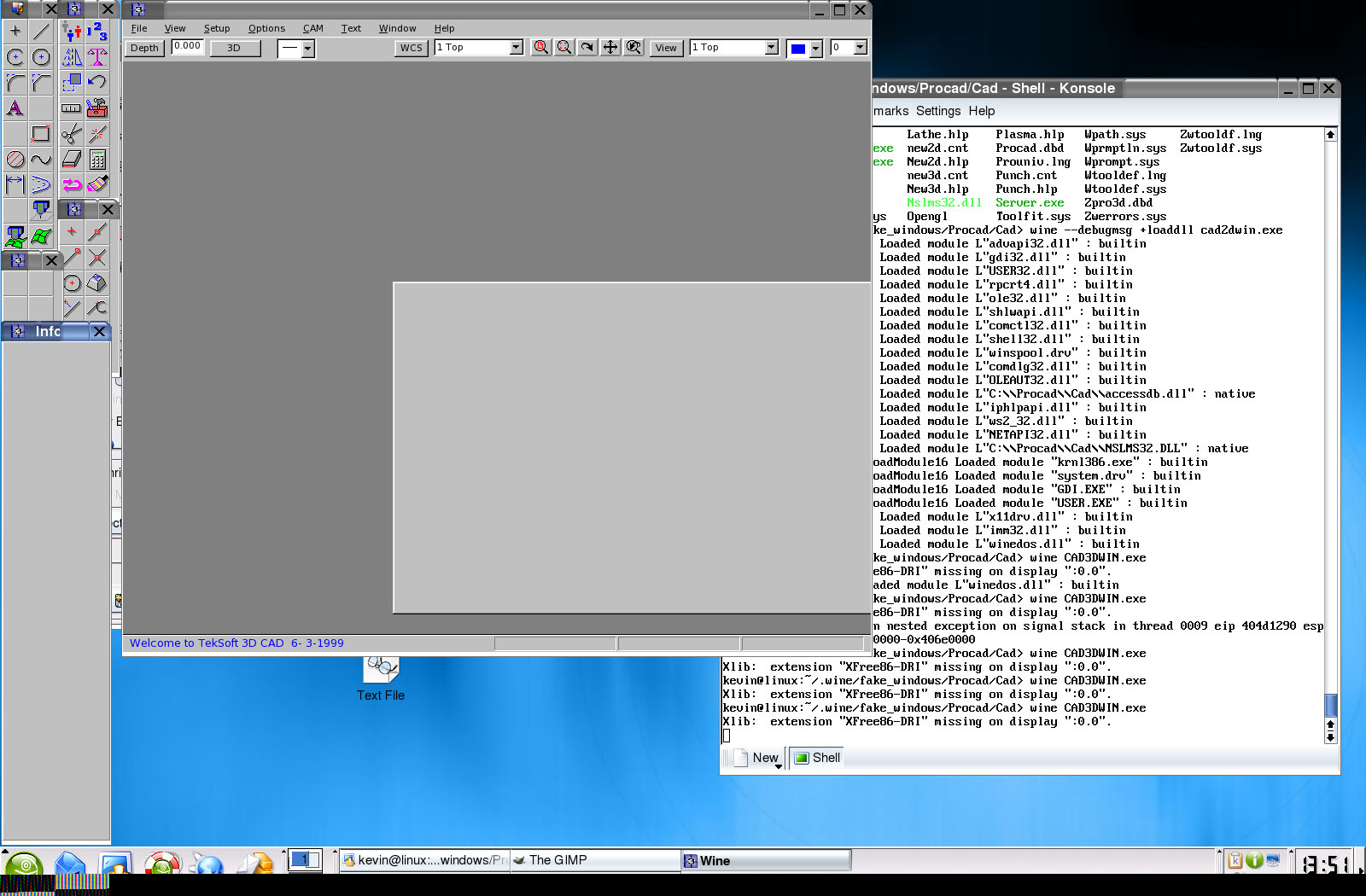Click the New session button in Konsole

758,758
